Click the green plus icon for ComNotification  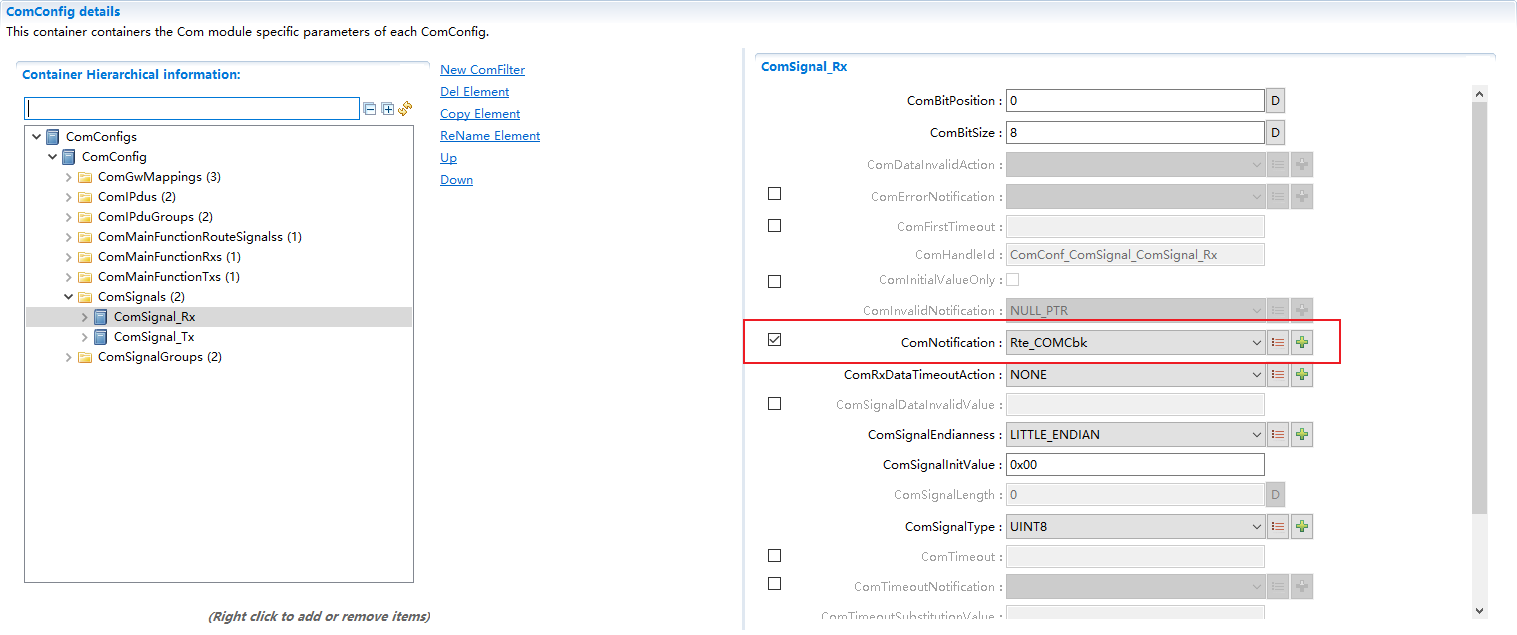1301,343
